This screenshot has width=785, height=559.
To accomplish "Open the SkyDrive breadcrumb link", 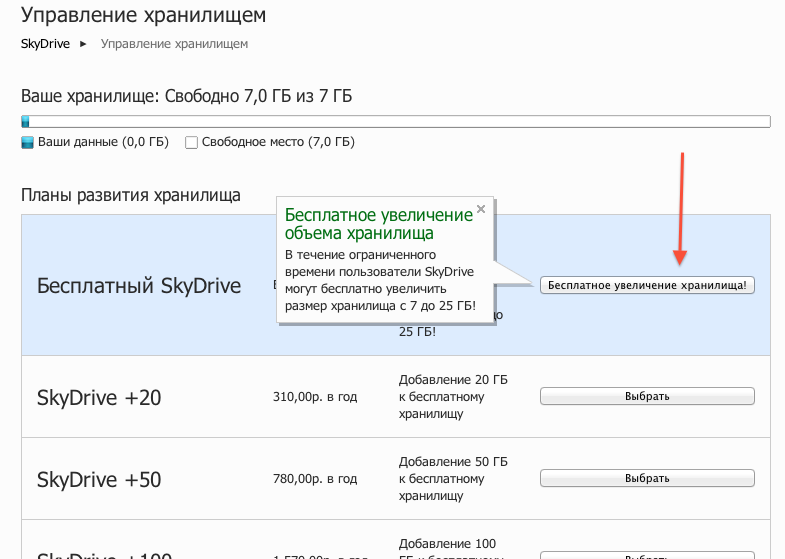I will pos(45,44).
